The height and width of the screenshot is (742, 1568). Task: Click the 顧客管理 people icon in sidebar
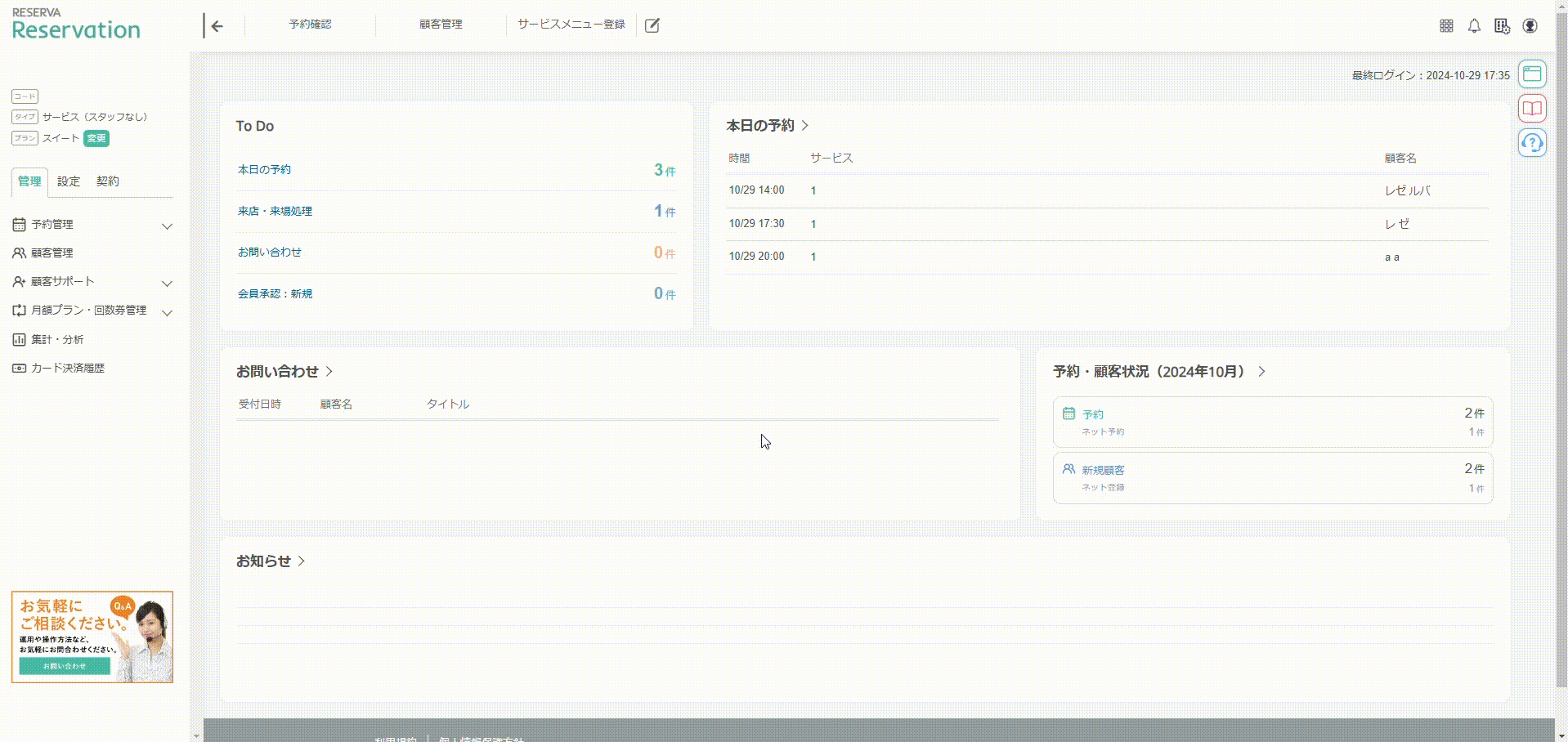pyautogui.click(x=19, y=253)
